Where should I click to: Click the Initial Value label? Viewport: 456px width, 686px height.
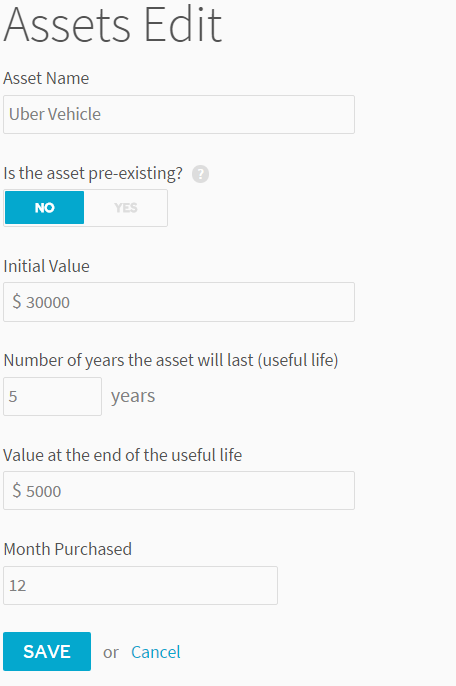click(x=46, y=266)
